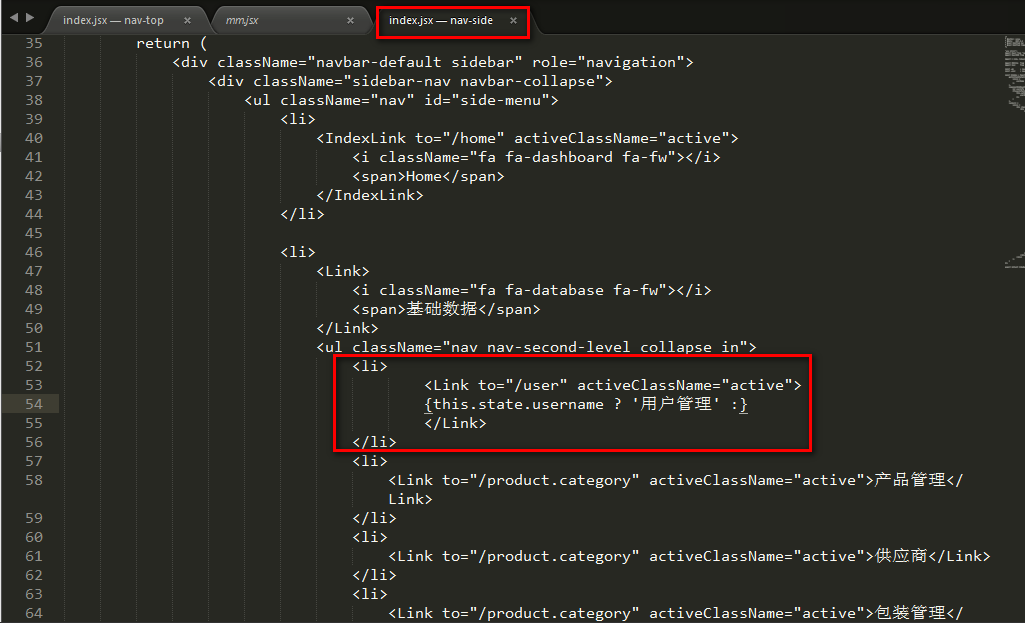Close the index.jsx — nav-side tab
The width and height of the screenshot is (1025, 623).
click(x=513, y=20)
